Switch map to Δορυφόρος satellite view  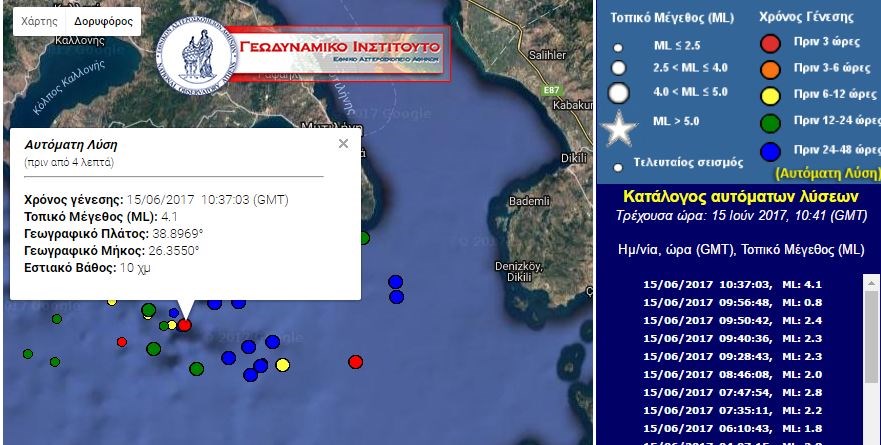(x=103, y=22)
